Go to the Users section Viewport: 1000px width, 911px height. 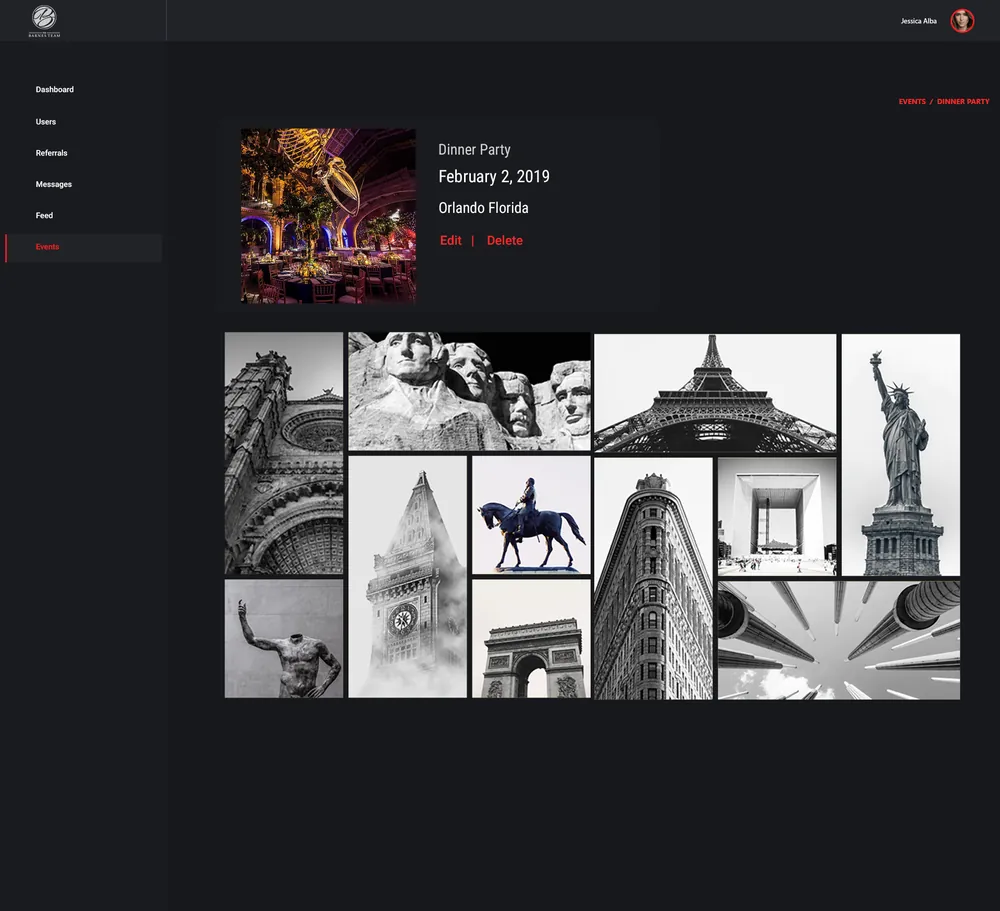click(x=46, y=121)
